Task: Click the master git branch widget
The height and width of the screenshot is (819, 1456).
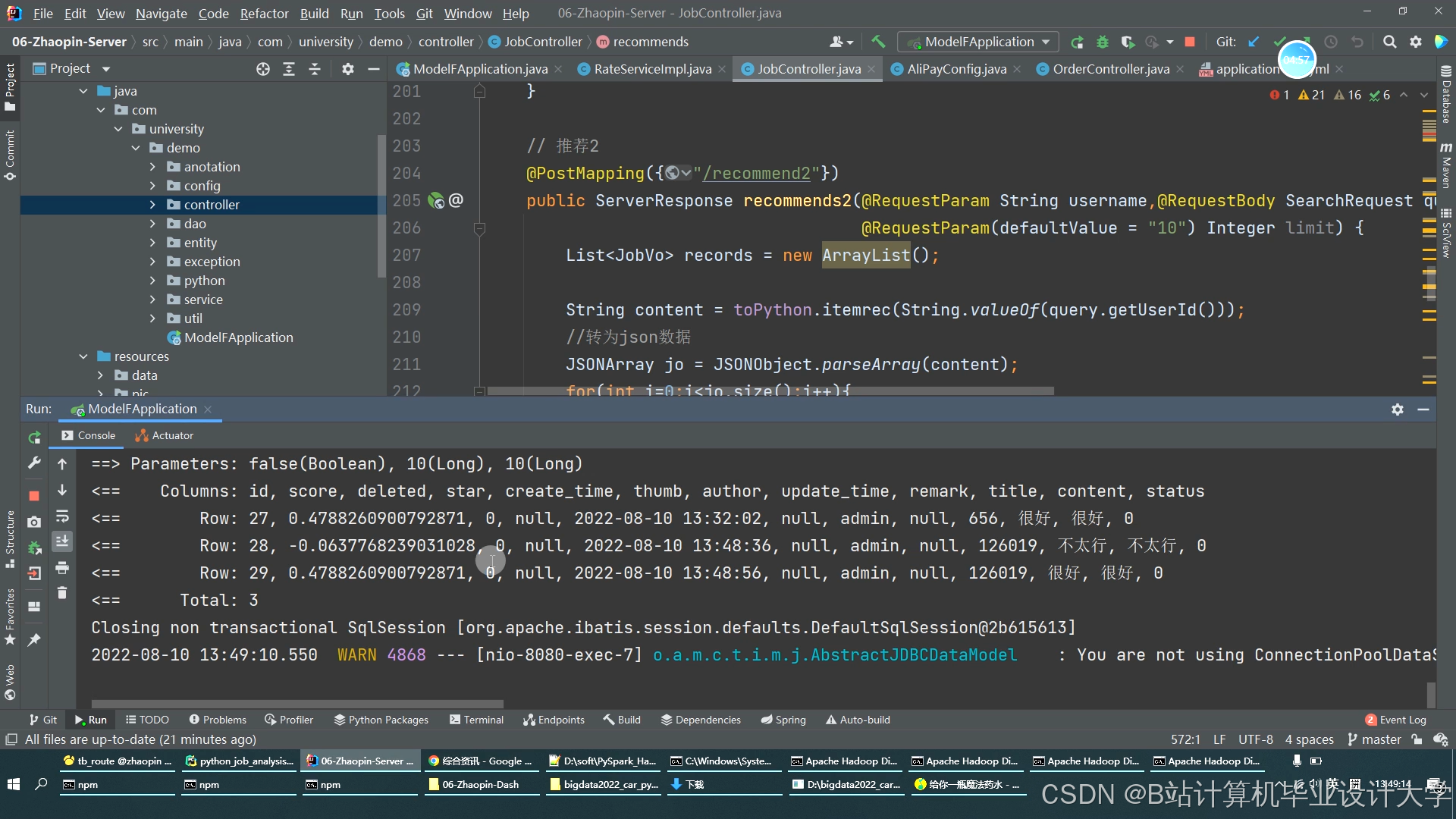Action: pyautogui.click(x=1374, y=739)
